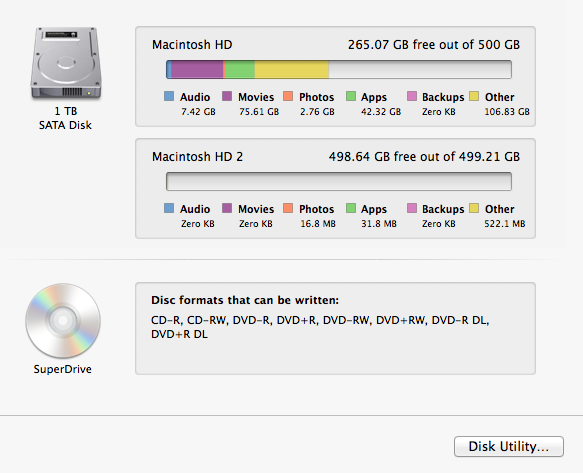This screenshot has height=473, width=583.
Task: Open Disk Utility button
Action: [509, 446]
